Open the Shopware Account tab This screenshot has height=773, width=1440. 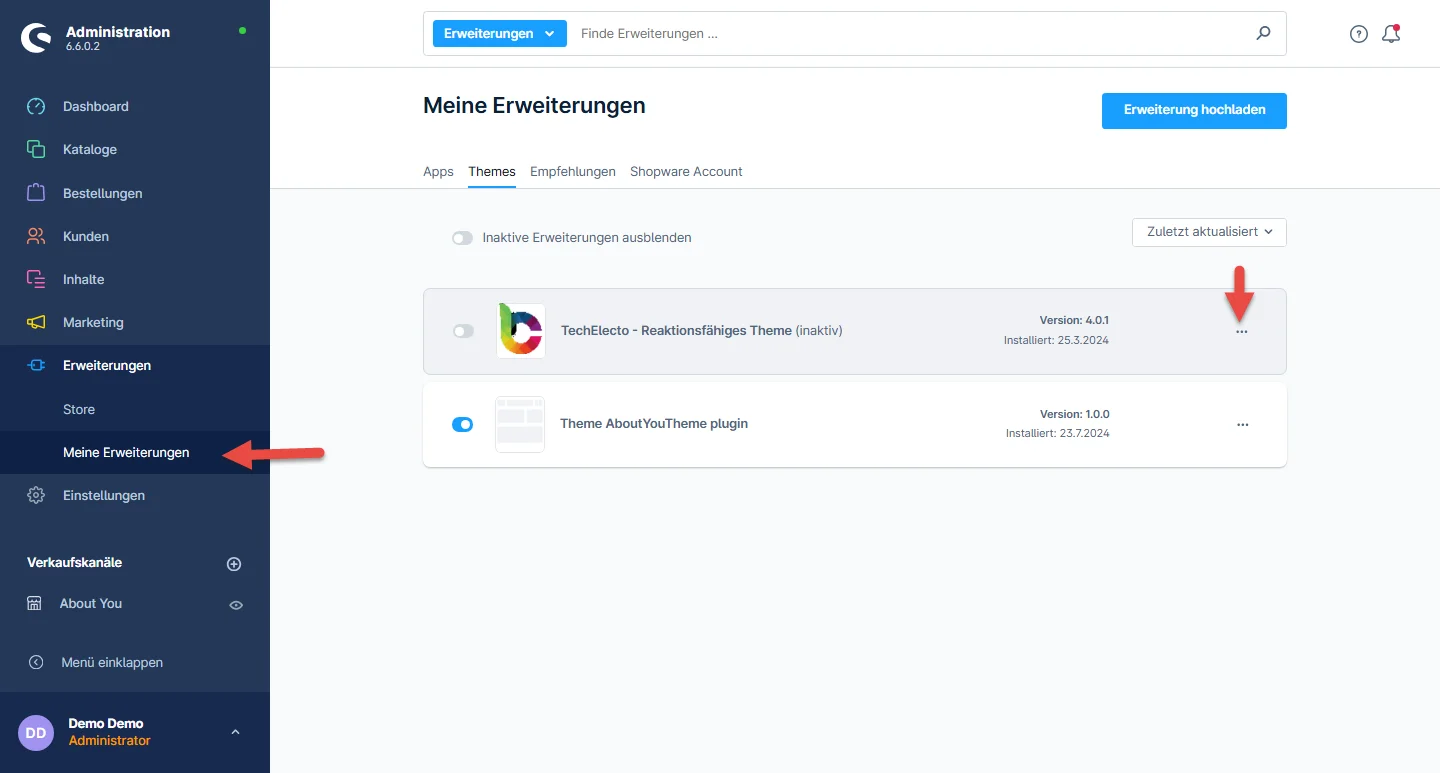tap(686, 171)
